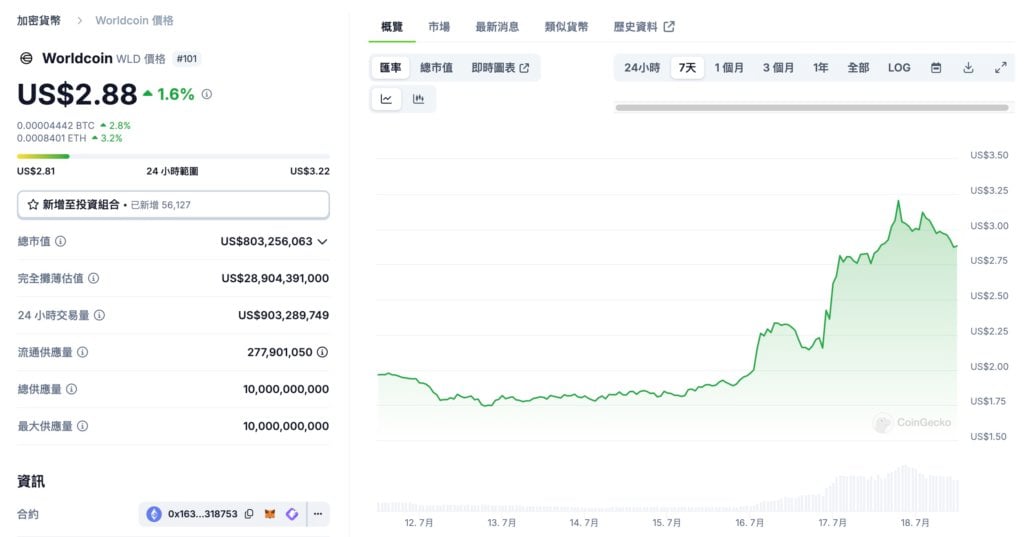Navigate to 加密貨幣 breadcrumb link

pos(39,20)
